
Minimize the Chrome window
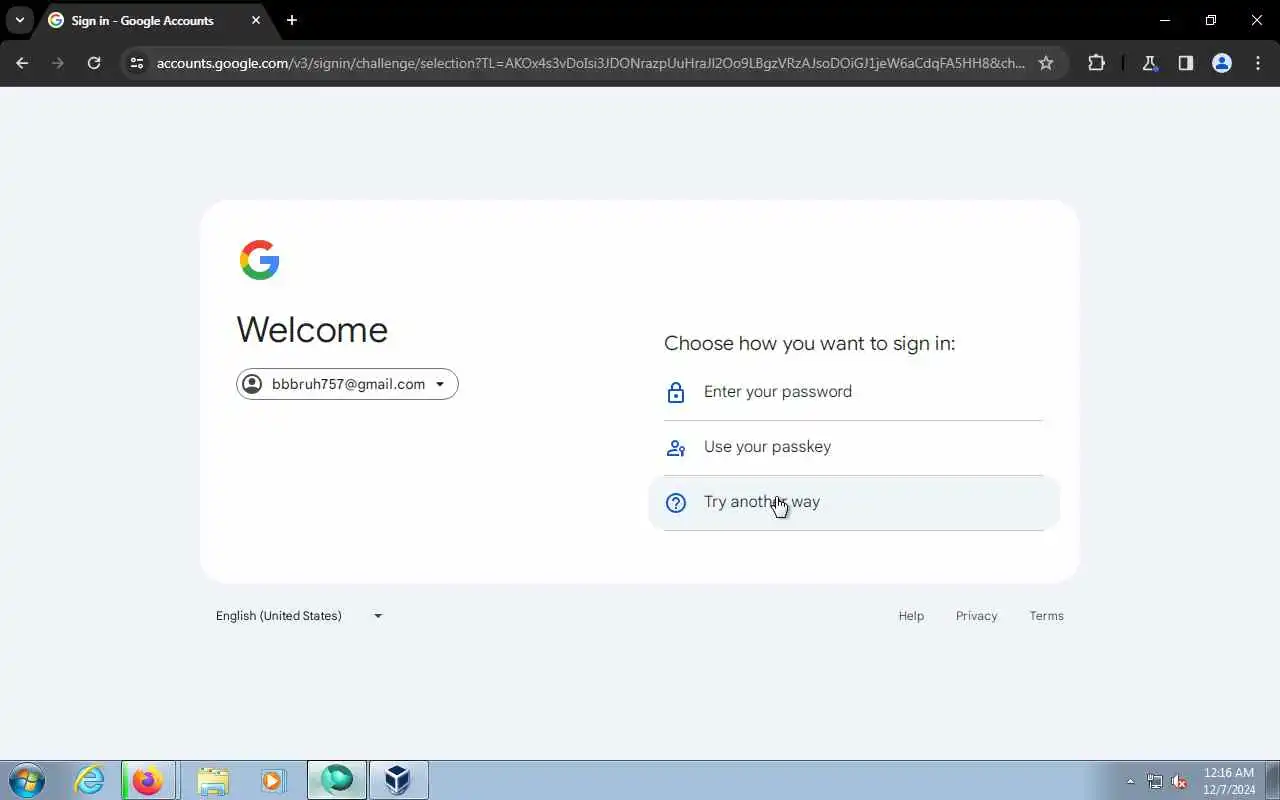[1165, 20]
